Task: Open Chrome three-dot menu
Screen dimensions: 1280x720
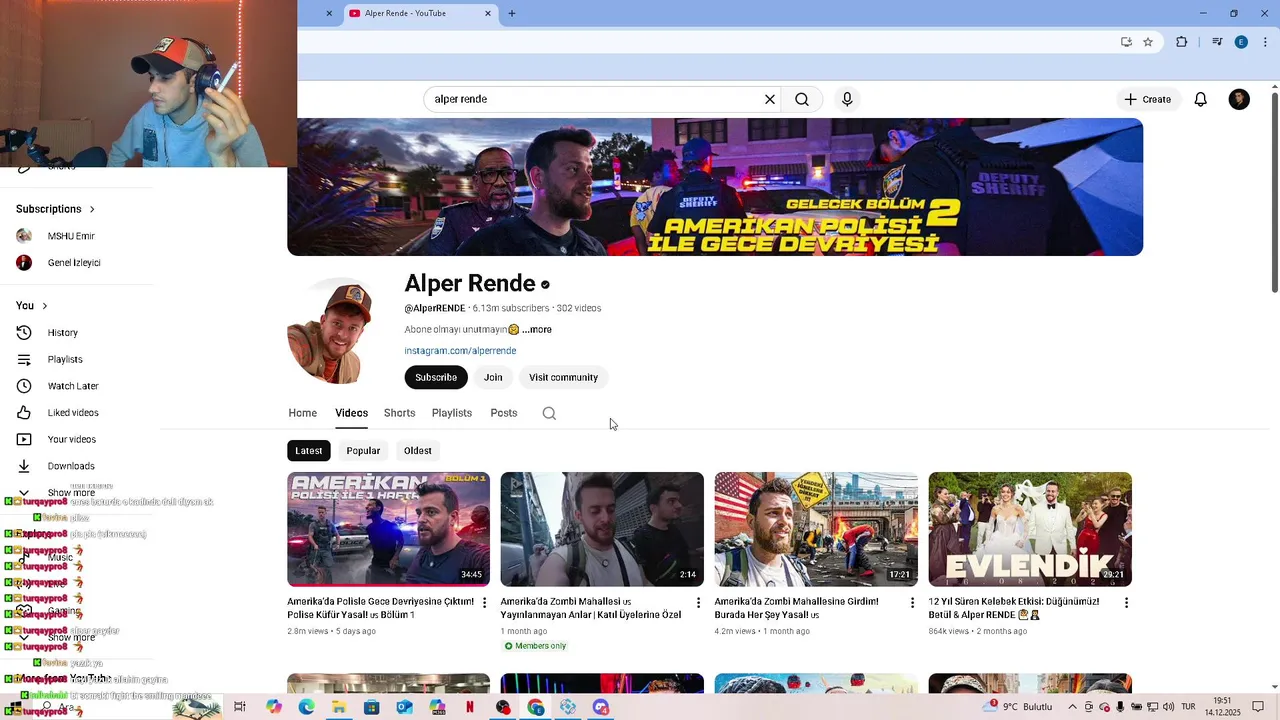Action: [1265, 42]
